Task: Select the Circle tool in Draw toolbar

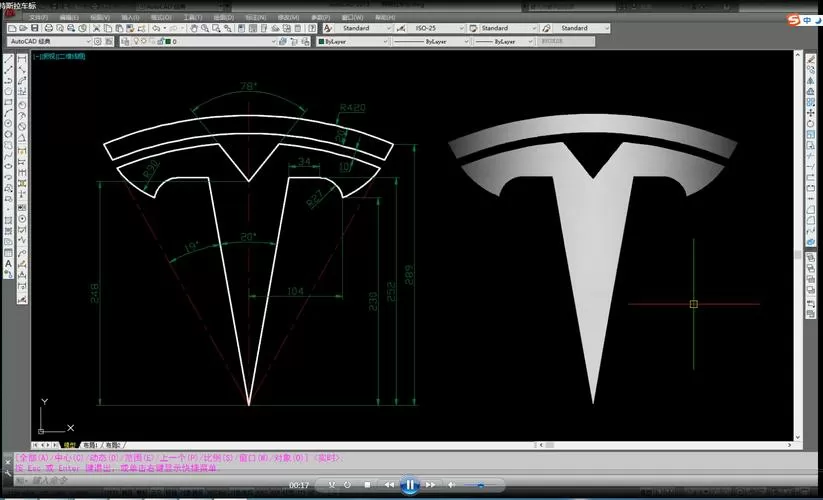Action: point(8,124)
